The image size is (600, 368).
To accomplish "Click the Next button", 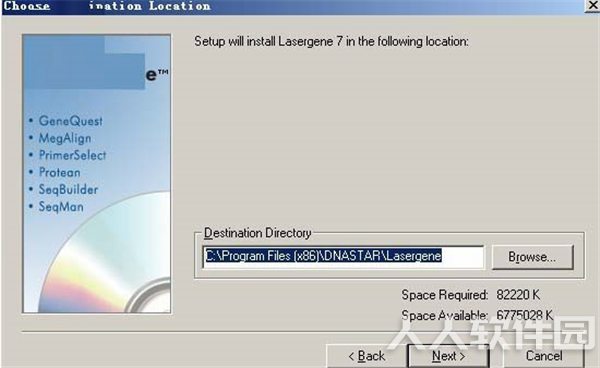I will [x=448, y=356].
